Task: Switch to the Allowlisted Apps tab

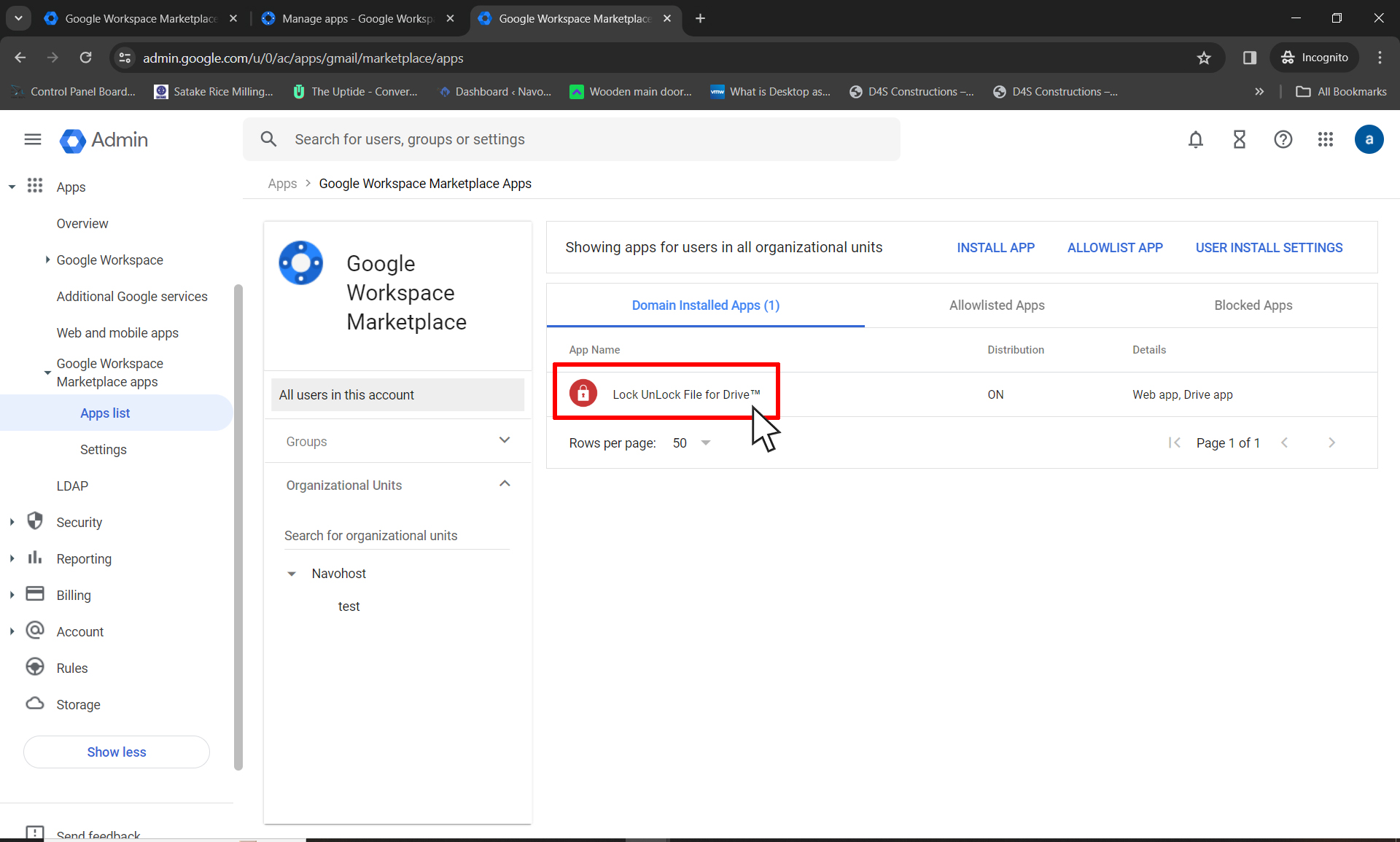Action: coord(996,305)
